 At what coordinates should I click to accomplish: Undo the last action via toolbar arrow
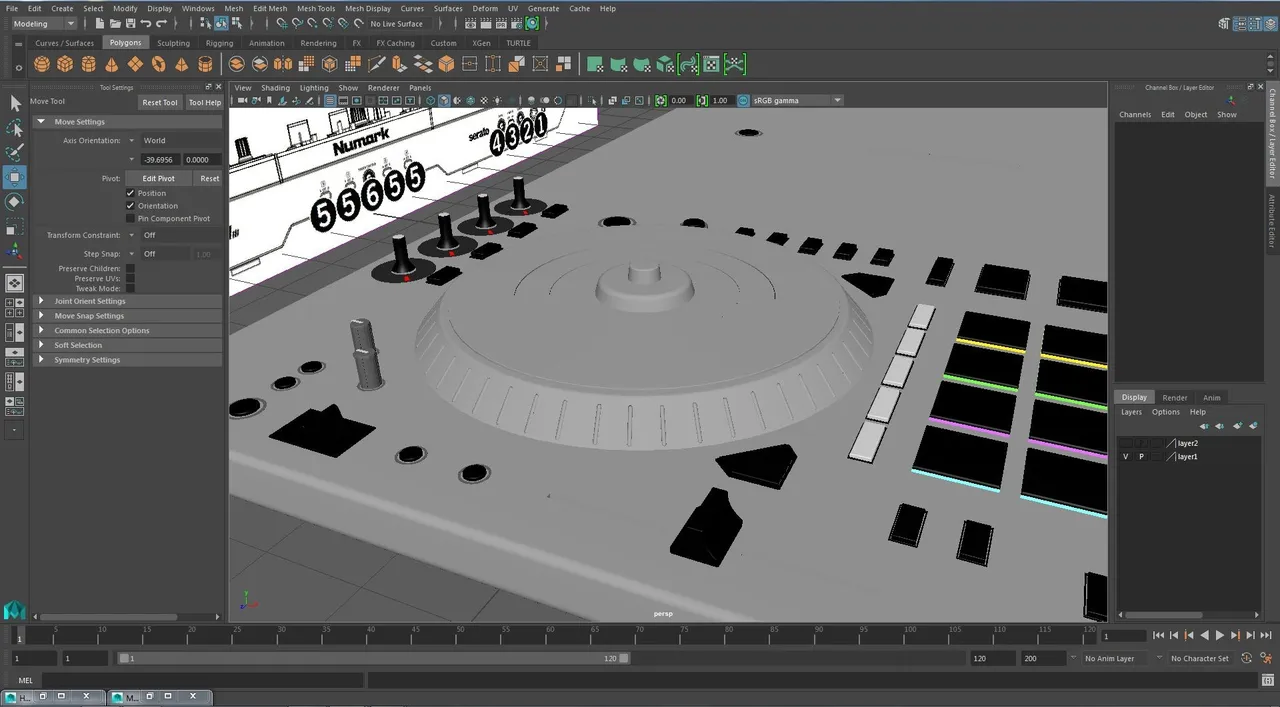[x=146, y=23]
